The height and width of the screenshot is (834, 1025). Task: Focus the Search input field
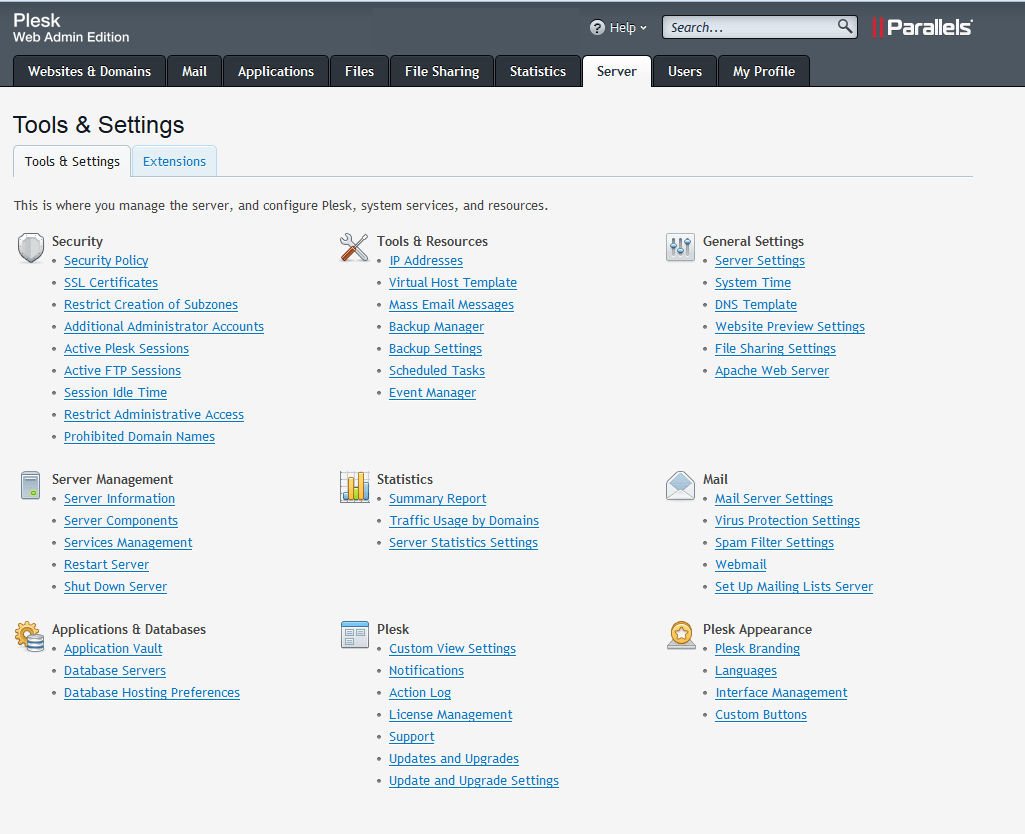[759, 27]
